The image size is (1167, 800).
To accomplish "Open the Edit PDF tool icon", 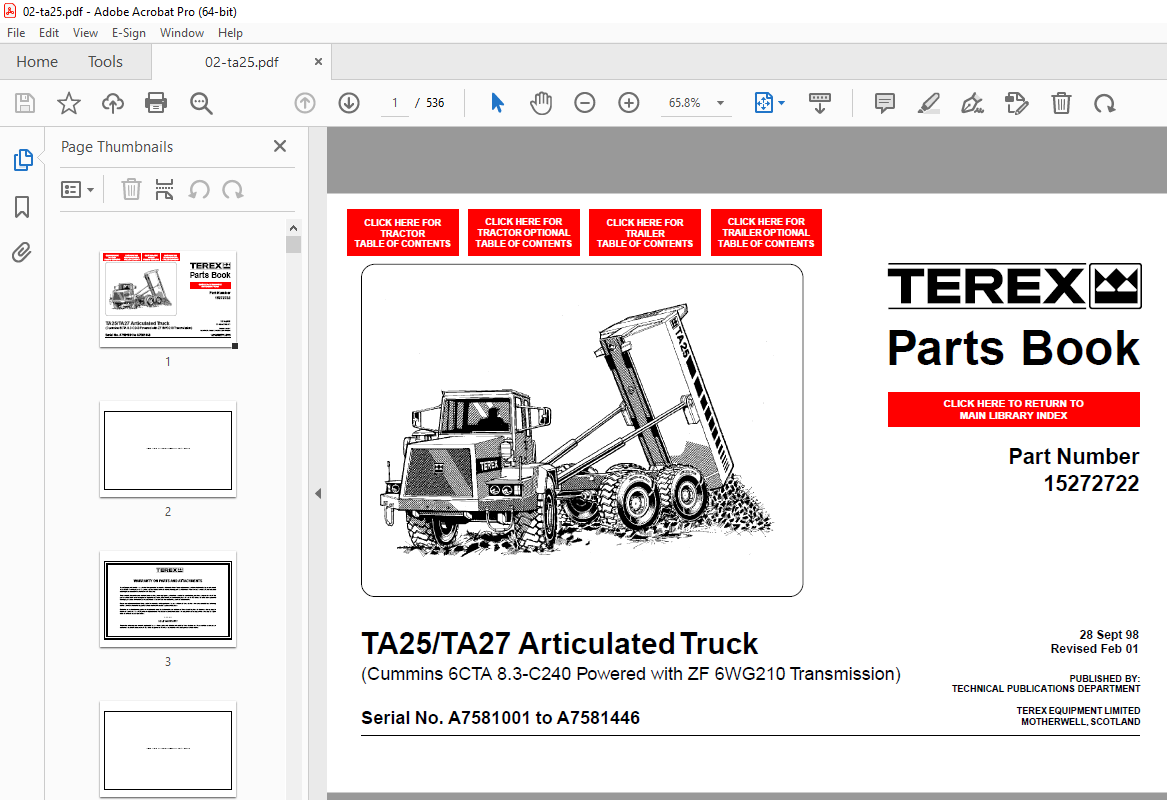I will pyautogui.click(x=1017, y=103).
